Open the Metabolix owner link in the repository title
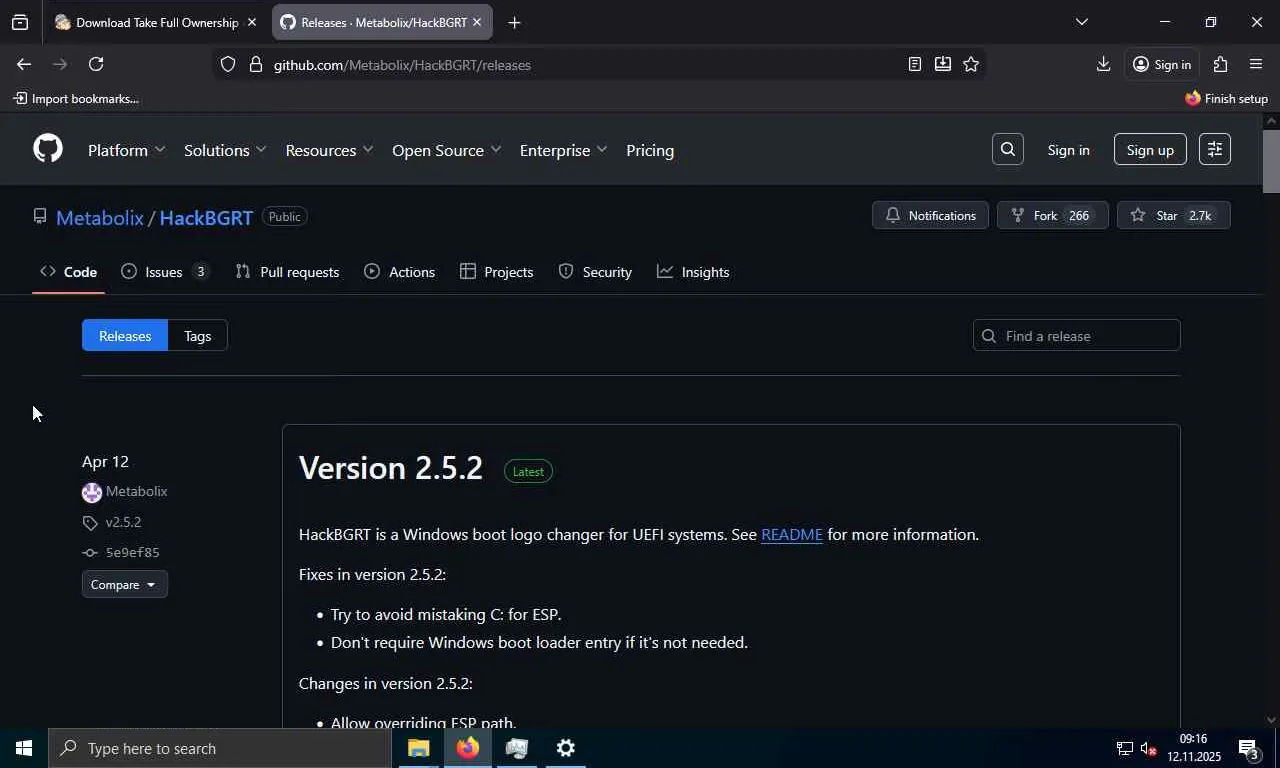The image size is (1280, 768). pos(100,217)
